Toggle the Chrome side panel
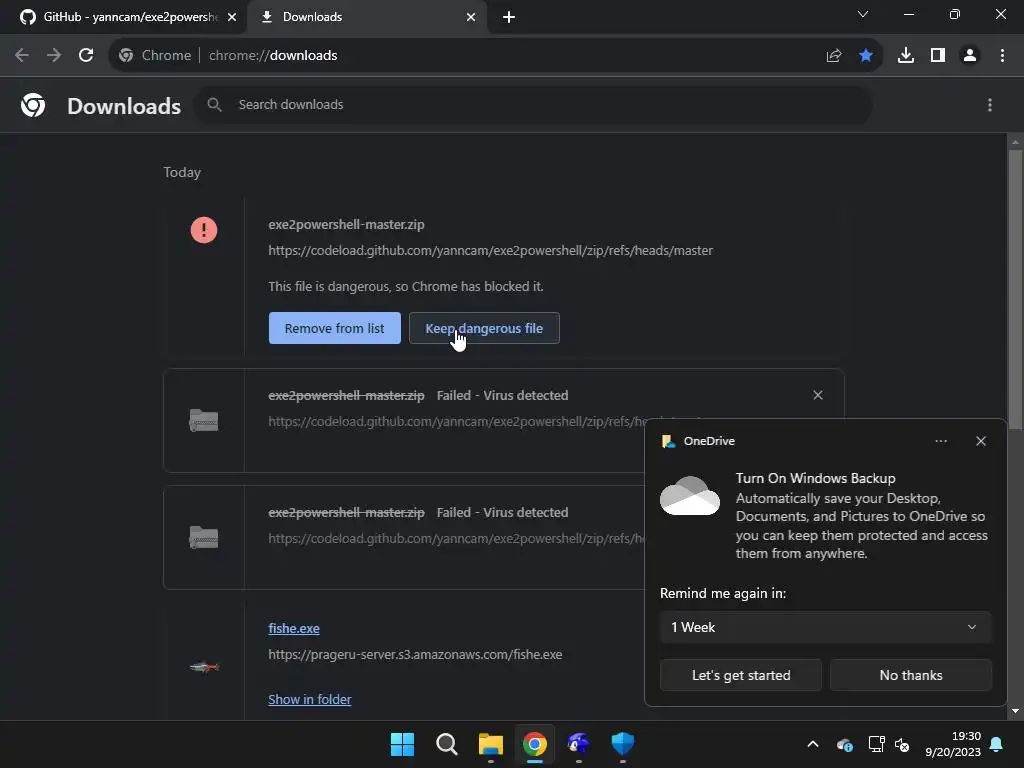The height and width of the screenshot is (768, 1024). [938, 56]
